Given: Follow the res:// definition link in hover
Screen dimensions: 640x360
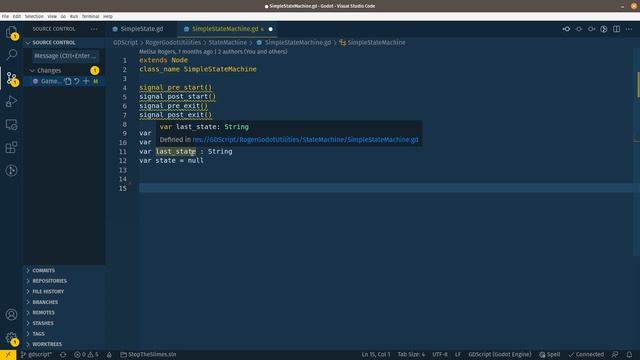Looking at the screenshot, I should [305, 140].
